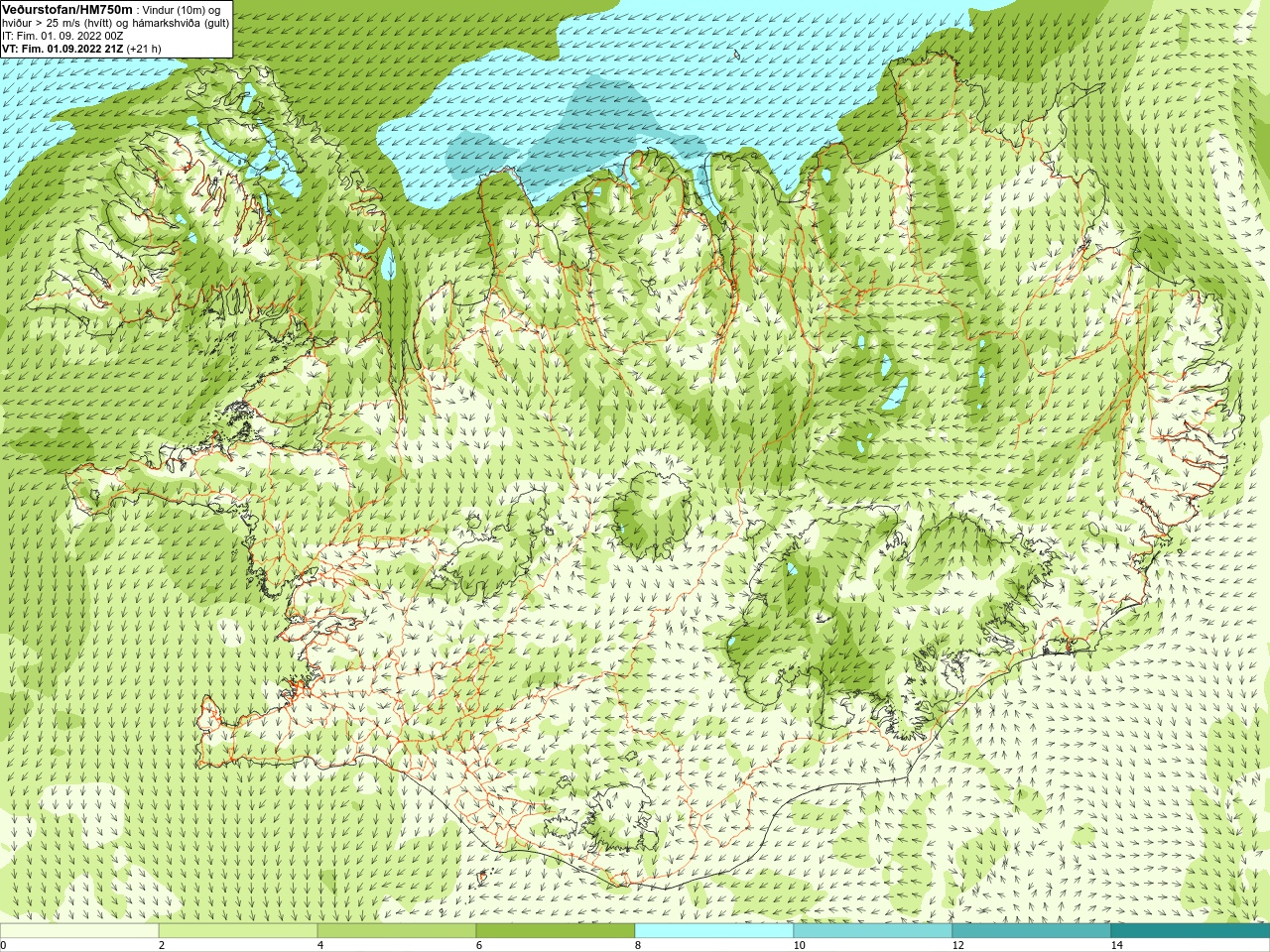
Task: Select the 2–4 m/s light green scale segment
Action: point(238,930)
